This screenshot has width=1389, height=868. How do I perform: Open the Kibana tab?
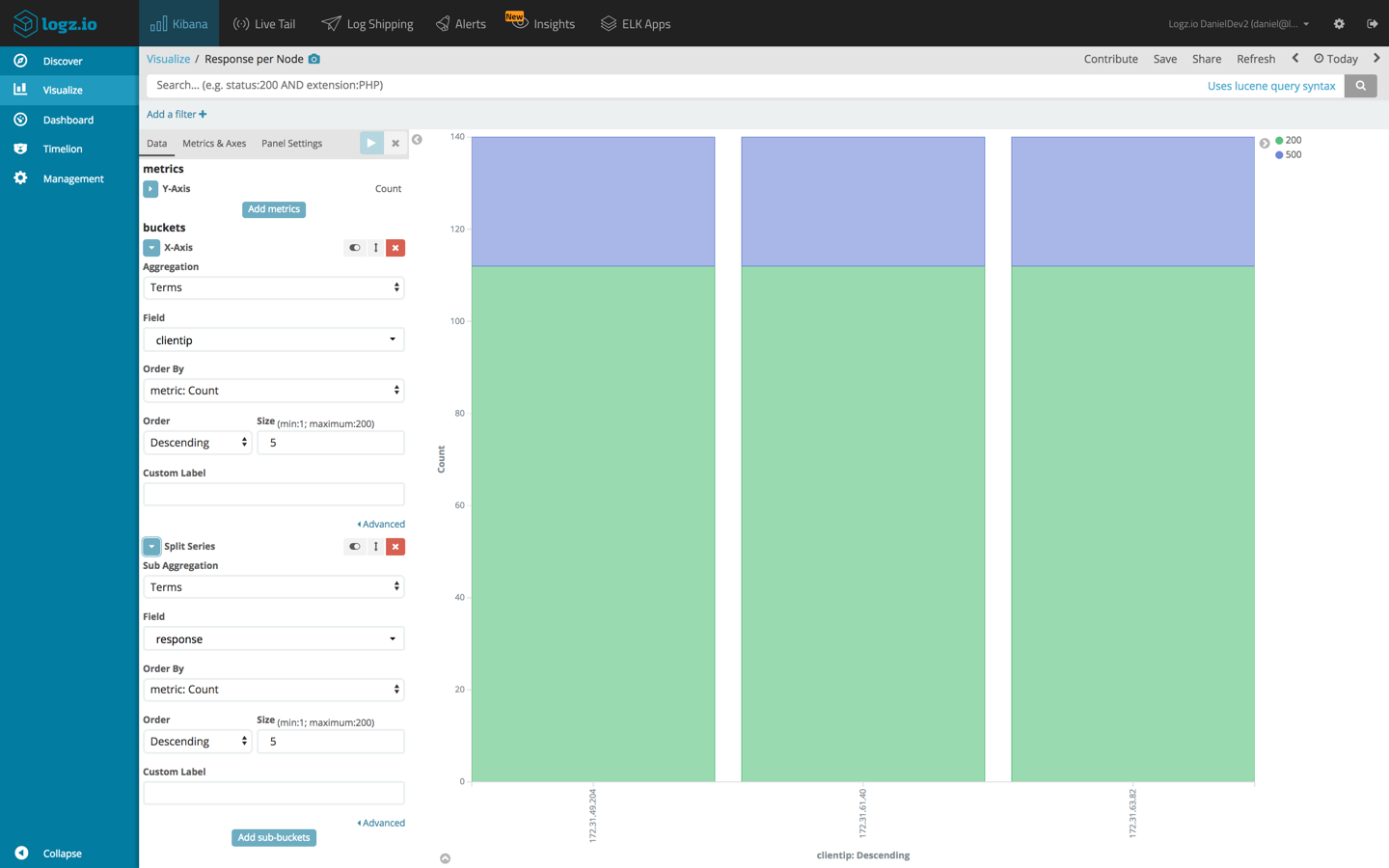179,23
